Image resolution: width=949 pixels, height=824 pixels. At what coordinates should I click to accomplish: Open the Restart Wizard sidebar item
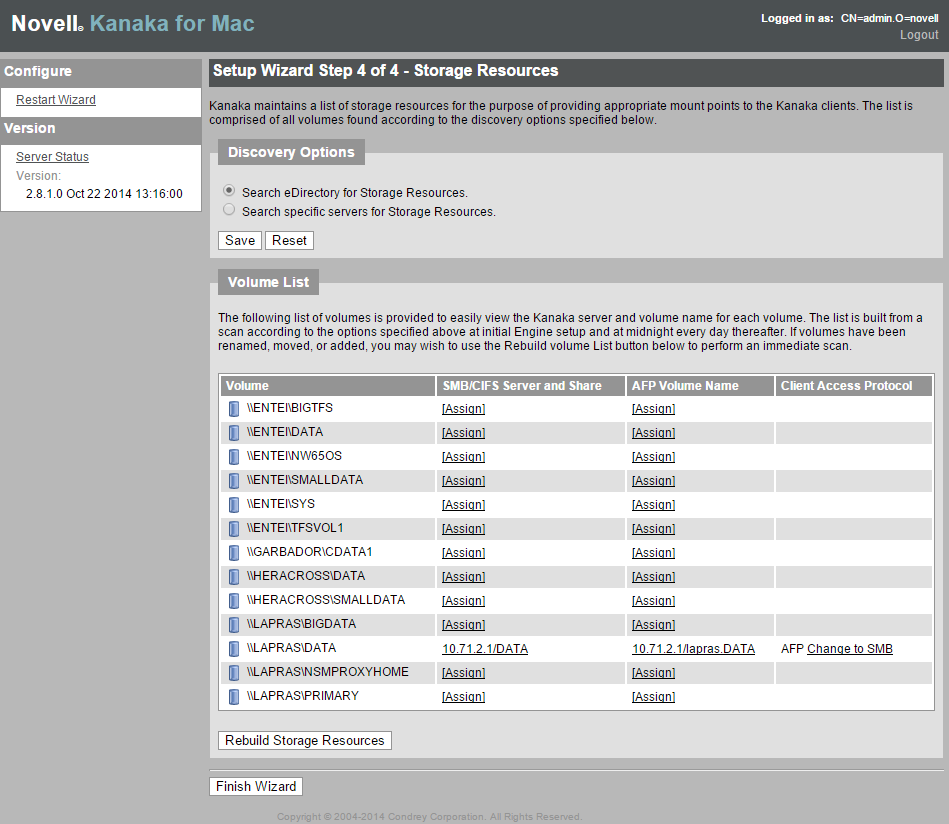[56, 100]
